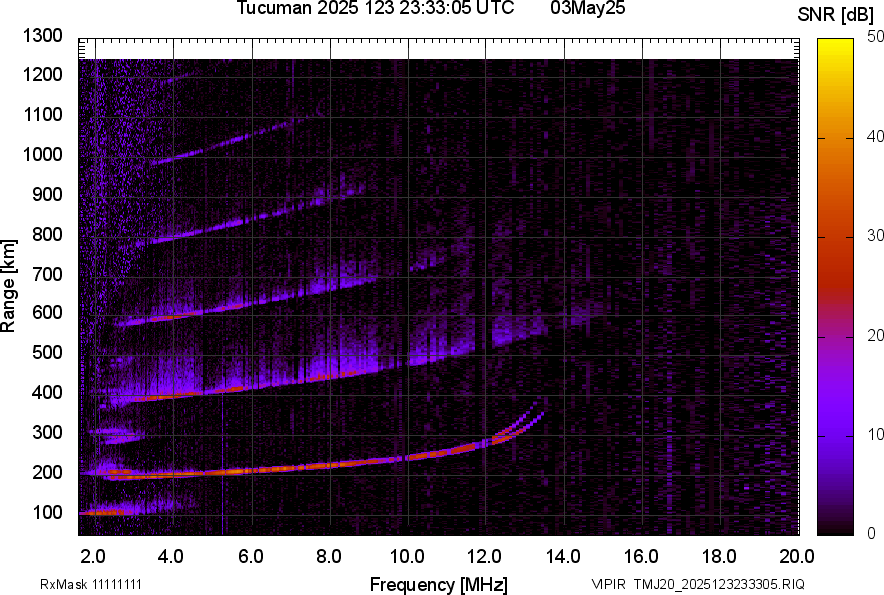Click the frequency tick label '18.0'
This screenshot has width=884, height=595.
pos(719,557)
